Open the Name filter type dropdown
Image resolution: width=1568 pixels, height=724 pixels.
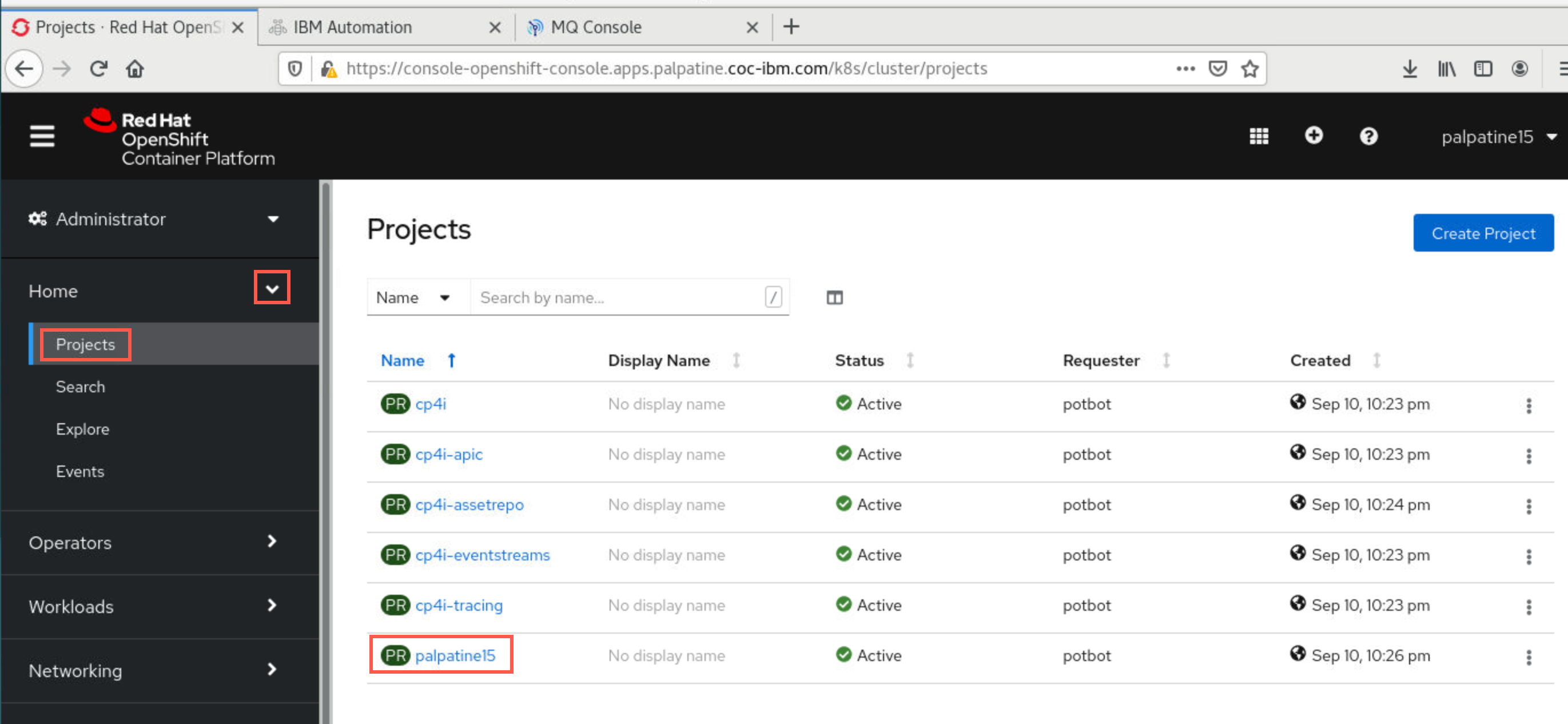tap(417, 298)
